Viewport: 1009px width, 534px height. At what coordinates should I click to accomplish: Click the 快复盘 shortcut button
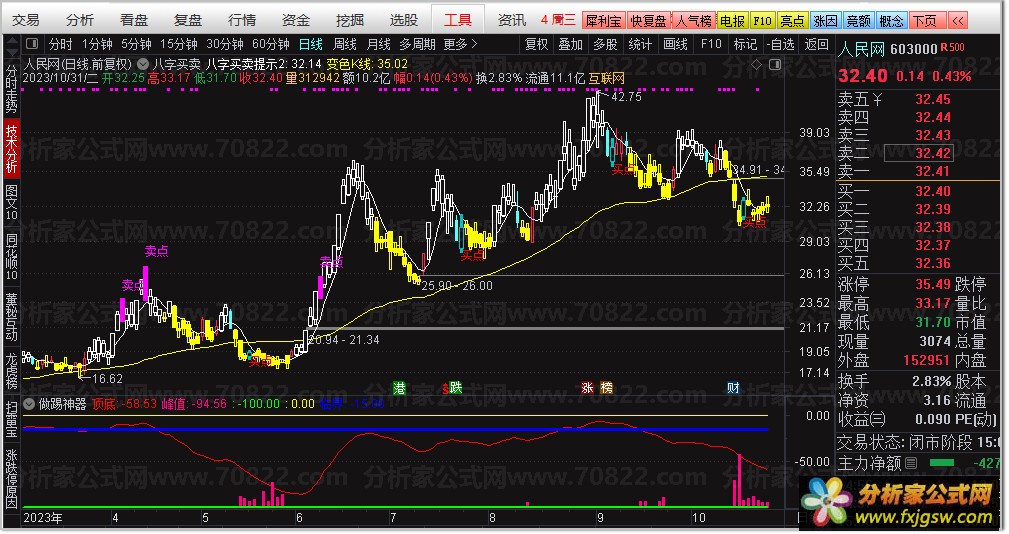[649, 21]
